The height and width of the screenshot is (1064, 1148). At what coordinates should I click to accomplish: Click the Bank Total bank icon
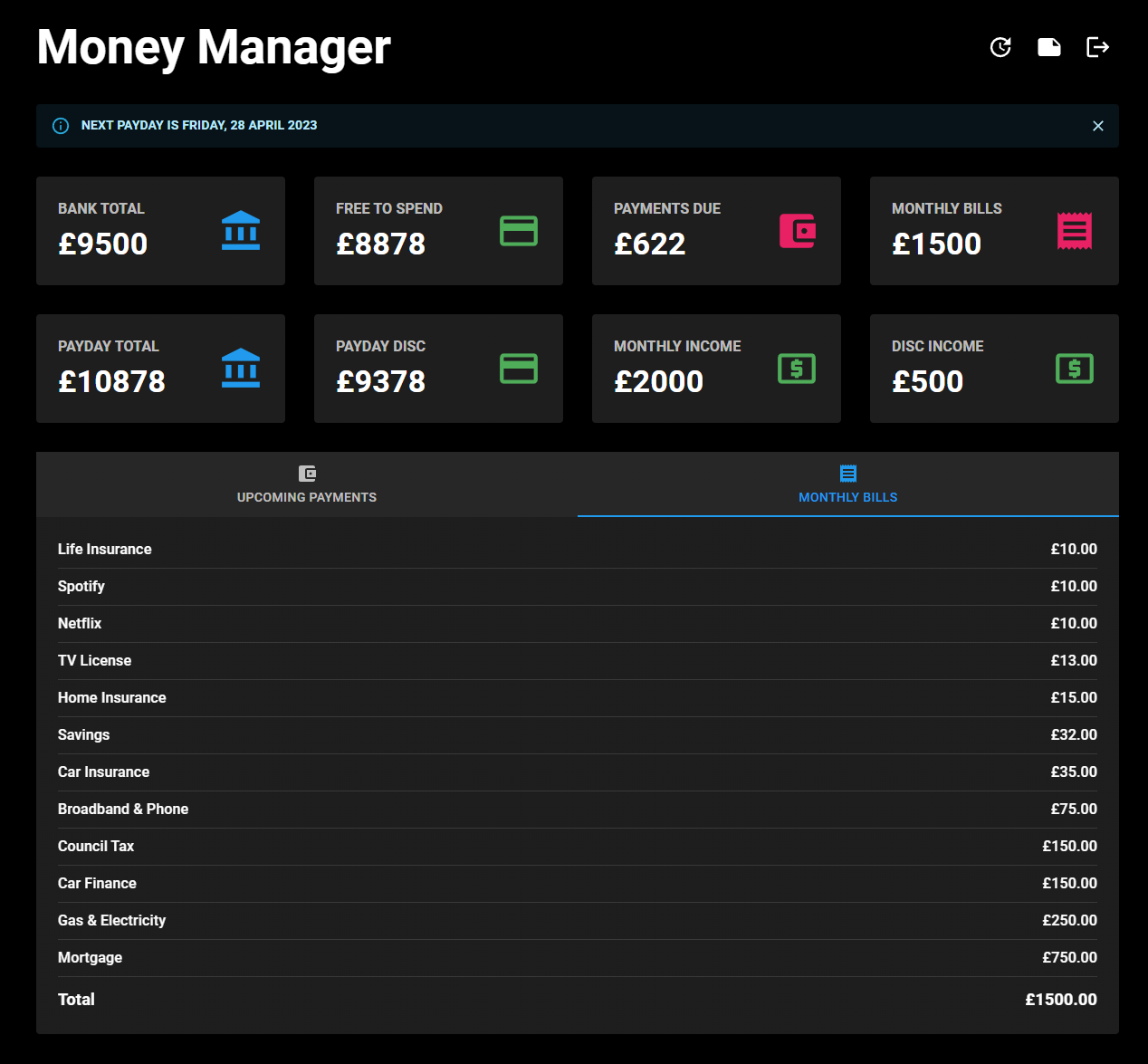click(241, 231)
